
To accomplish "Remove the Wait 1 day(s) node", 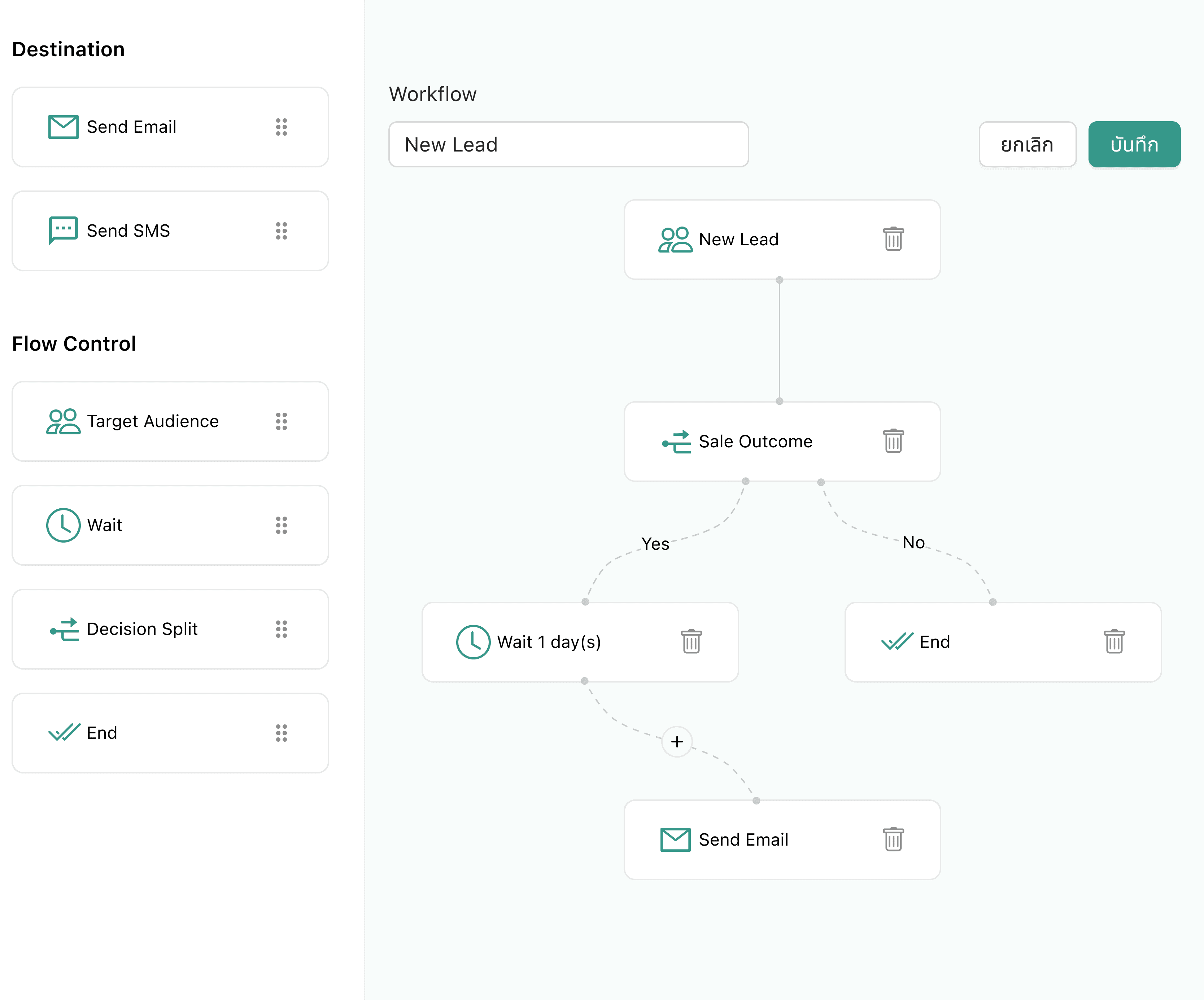I will pos(691,641).
